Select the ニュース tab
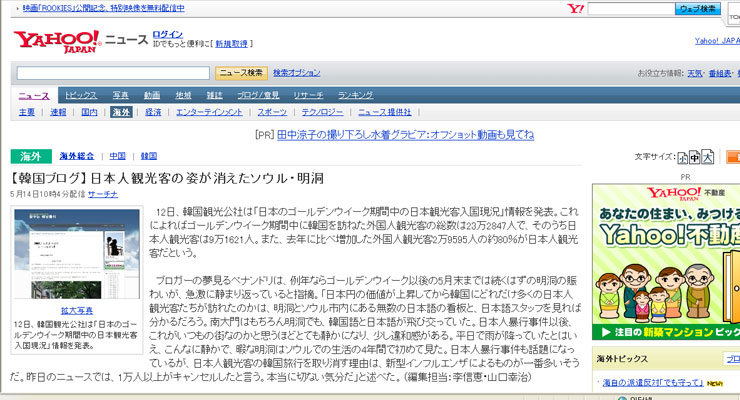Screen dimensions: 740x400 click(x=34, y=96)
